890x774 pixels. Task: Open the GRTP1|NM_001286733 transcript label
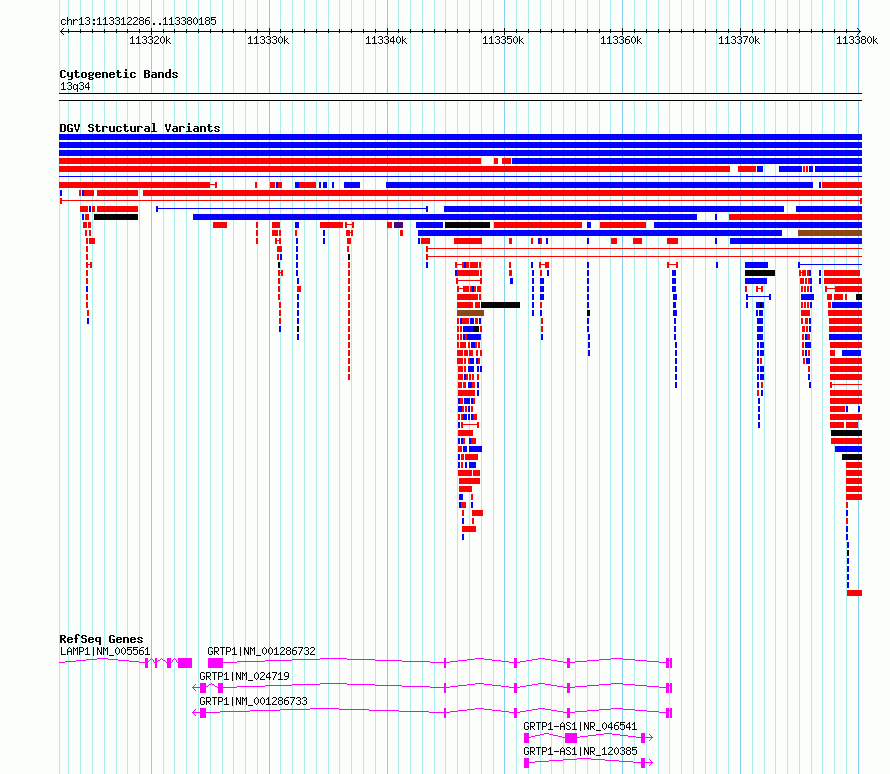[253, 701]
